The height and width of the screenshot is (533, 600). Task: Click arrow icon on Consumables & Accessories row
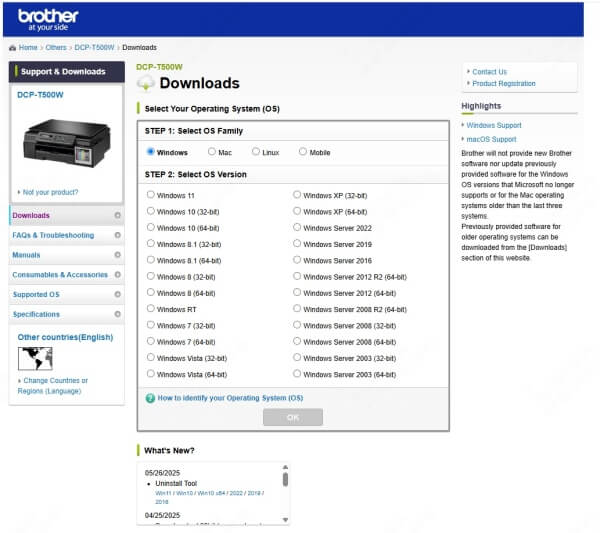[x=117, y=275]
